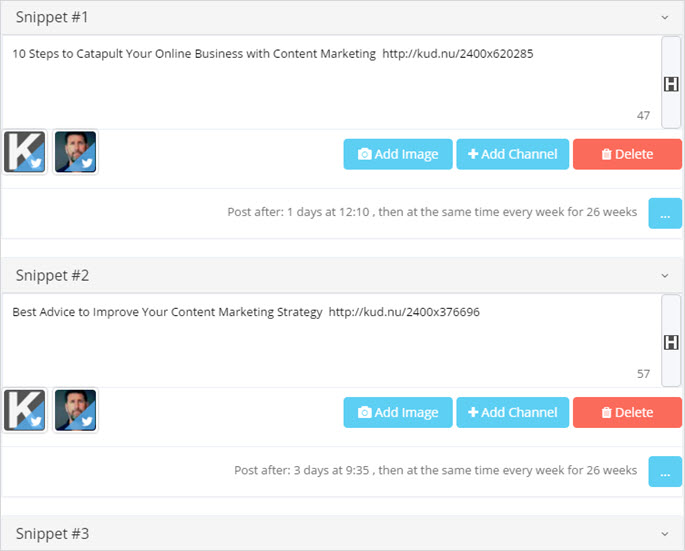This screenshot has width=685, height=551.
Task: Collapse Snippet #1 using its chevron
Action: pyautogui.click(x=665, y=17)
